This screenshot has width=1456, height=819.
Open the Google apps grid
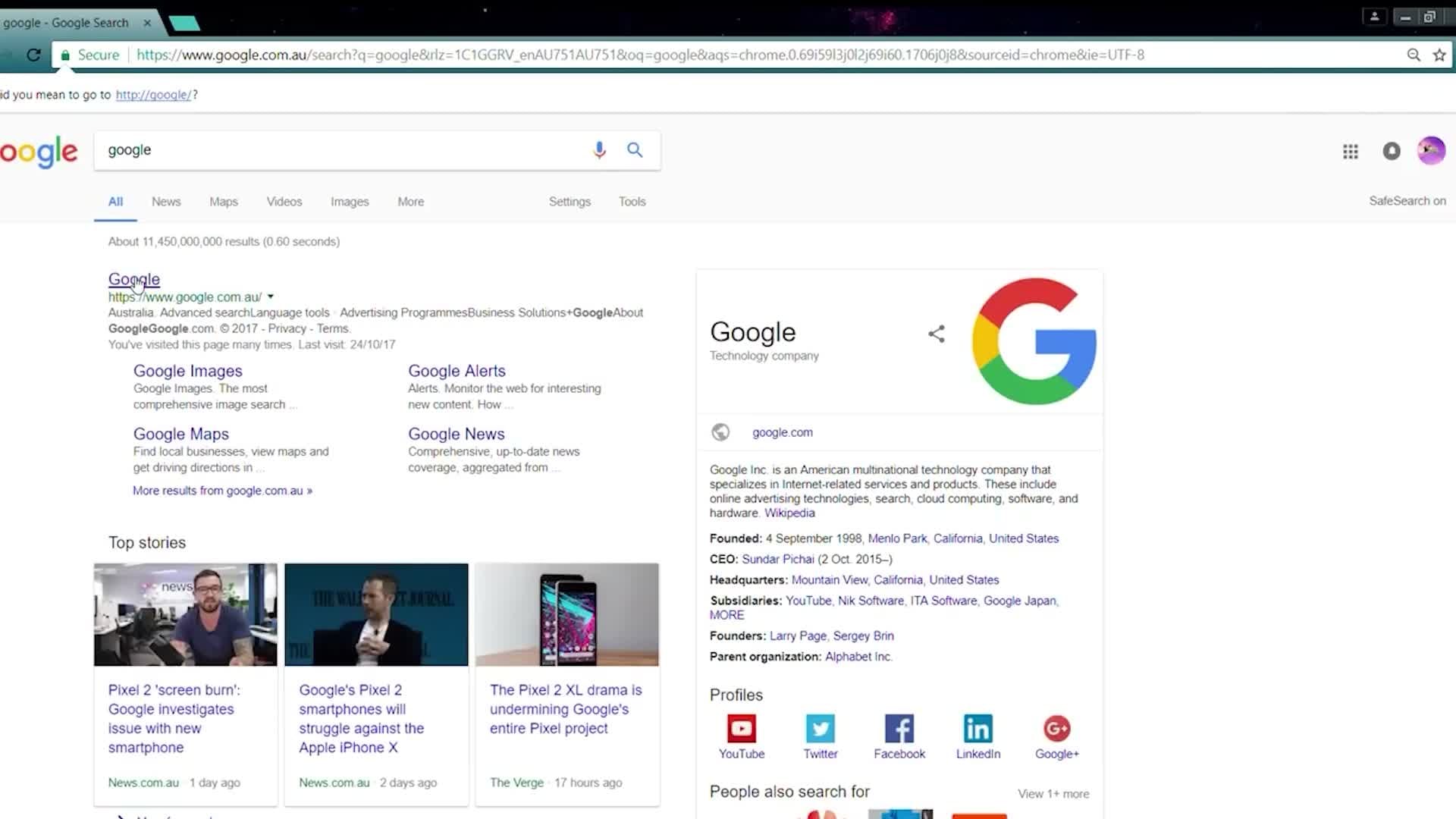click(1351, 152)
